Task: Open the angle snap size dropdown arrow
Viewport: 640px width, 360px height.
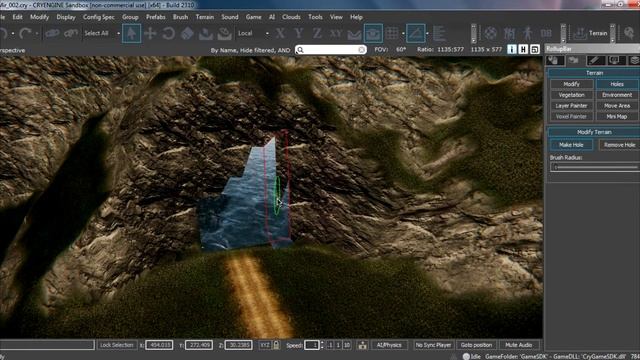Action: (x=427, y=33)
